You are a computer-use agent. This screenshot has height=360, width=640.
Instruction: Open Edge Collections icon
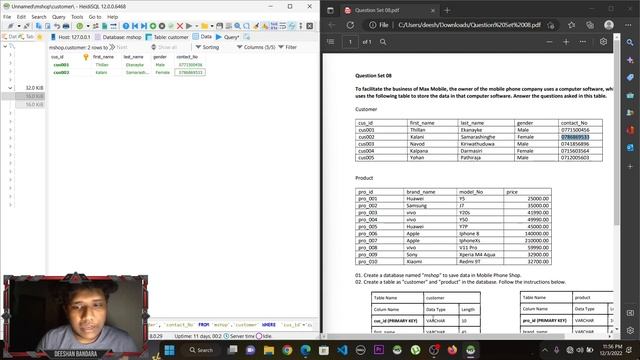point(590,25)
